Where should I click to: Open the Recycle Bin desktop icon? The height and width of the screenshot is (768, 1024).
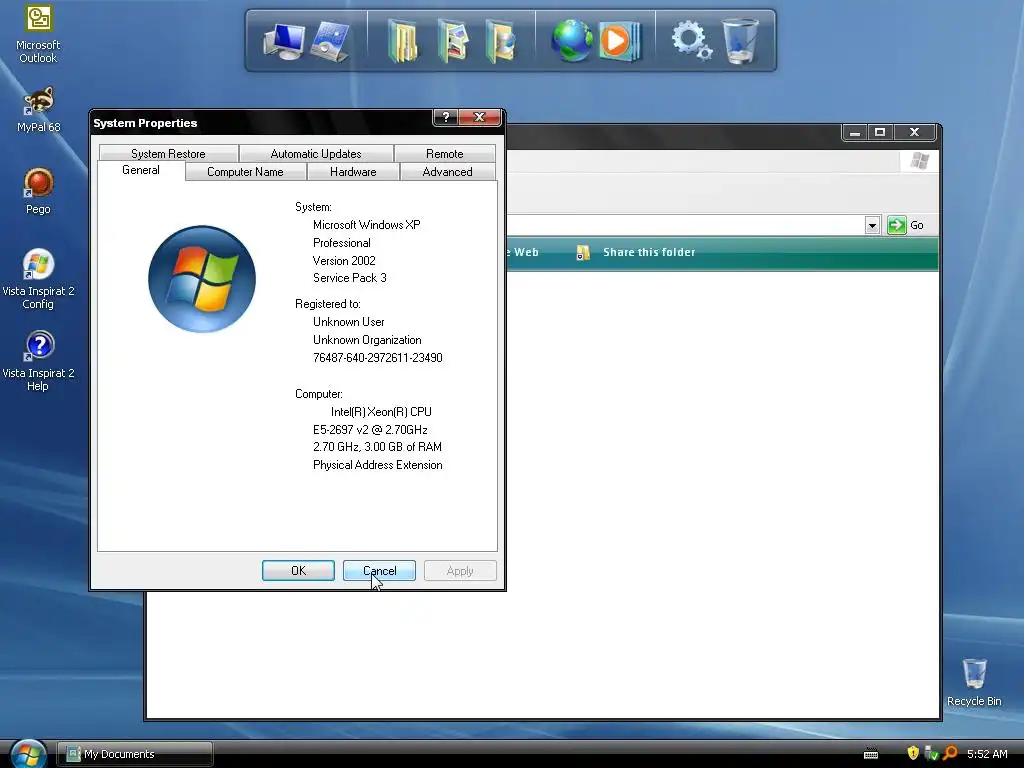974,682
